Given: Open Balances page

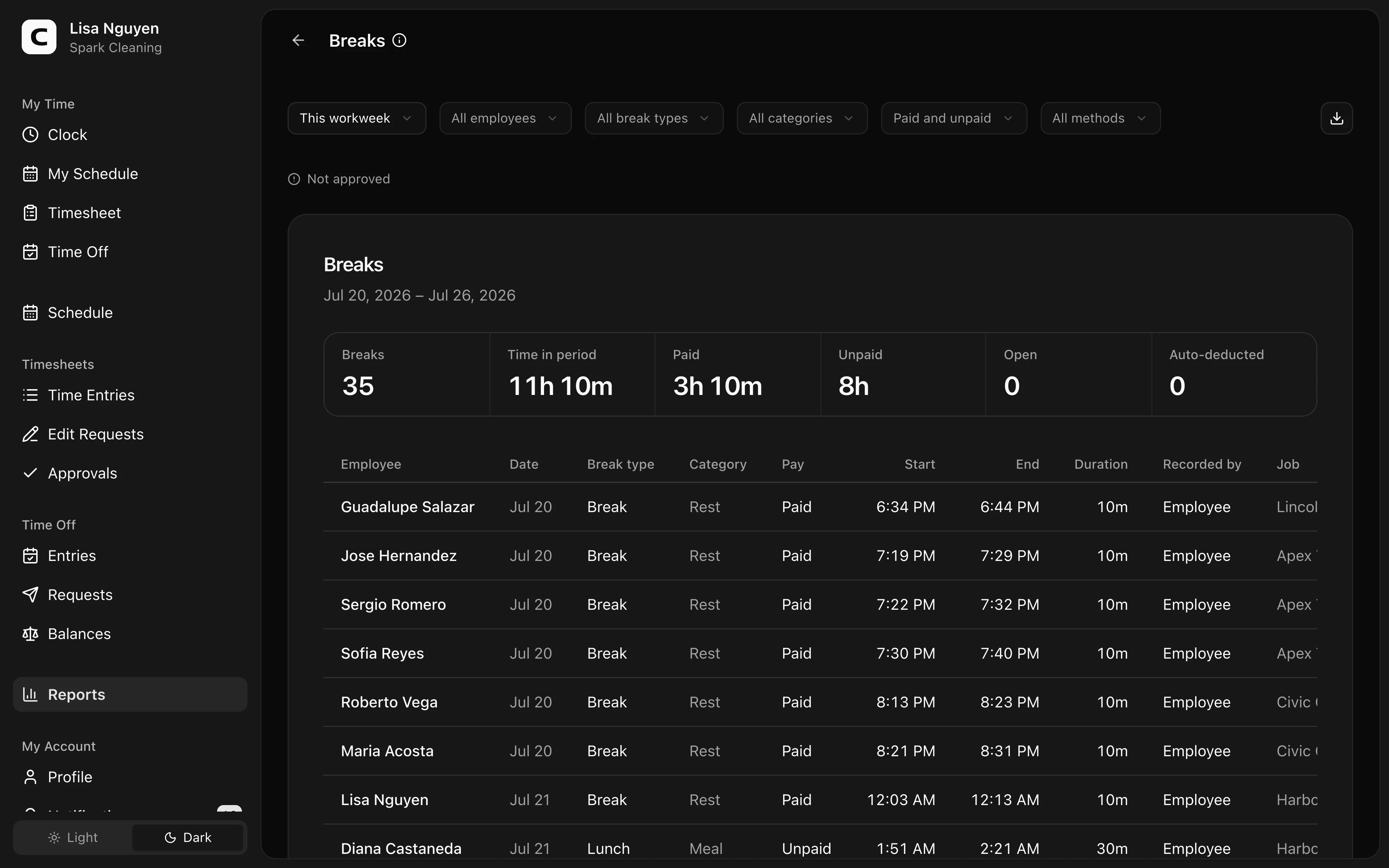Looking at the screenshot, I should 130,634.
